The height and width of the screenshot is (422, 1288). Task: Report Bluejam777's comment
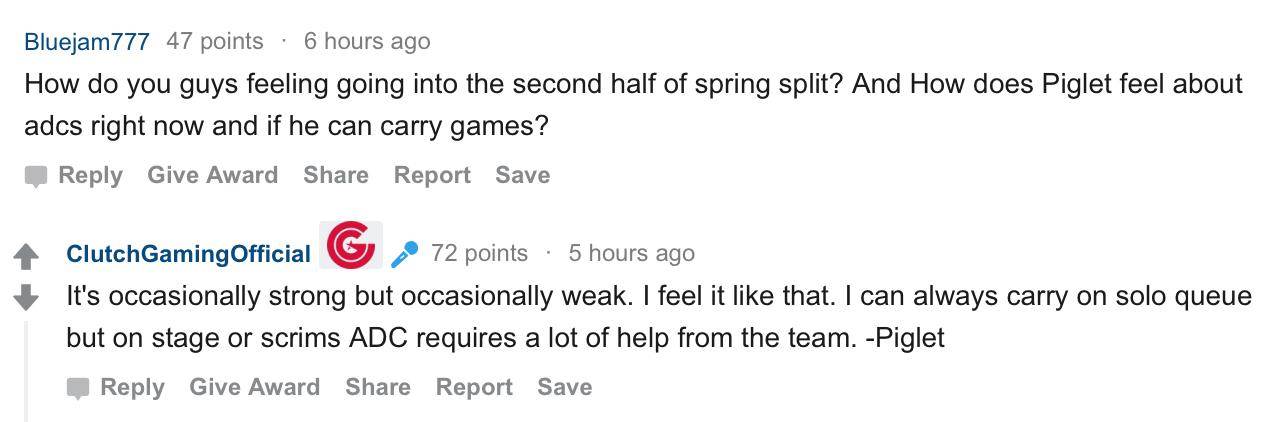pos(432,175)
